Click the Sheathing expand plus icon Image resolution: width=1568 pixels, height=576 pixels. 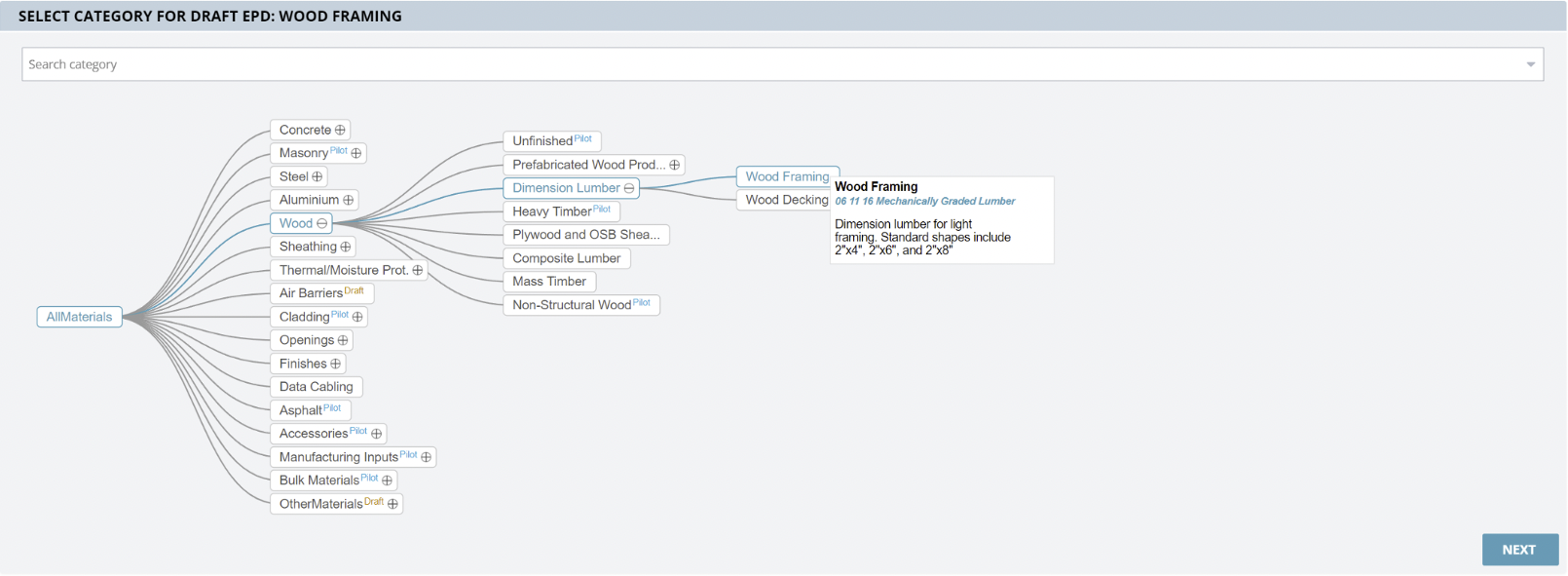(345, 248)
